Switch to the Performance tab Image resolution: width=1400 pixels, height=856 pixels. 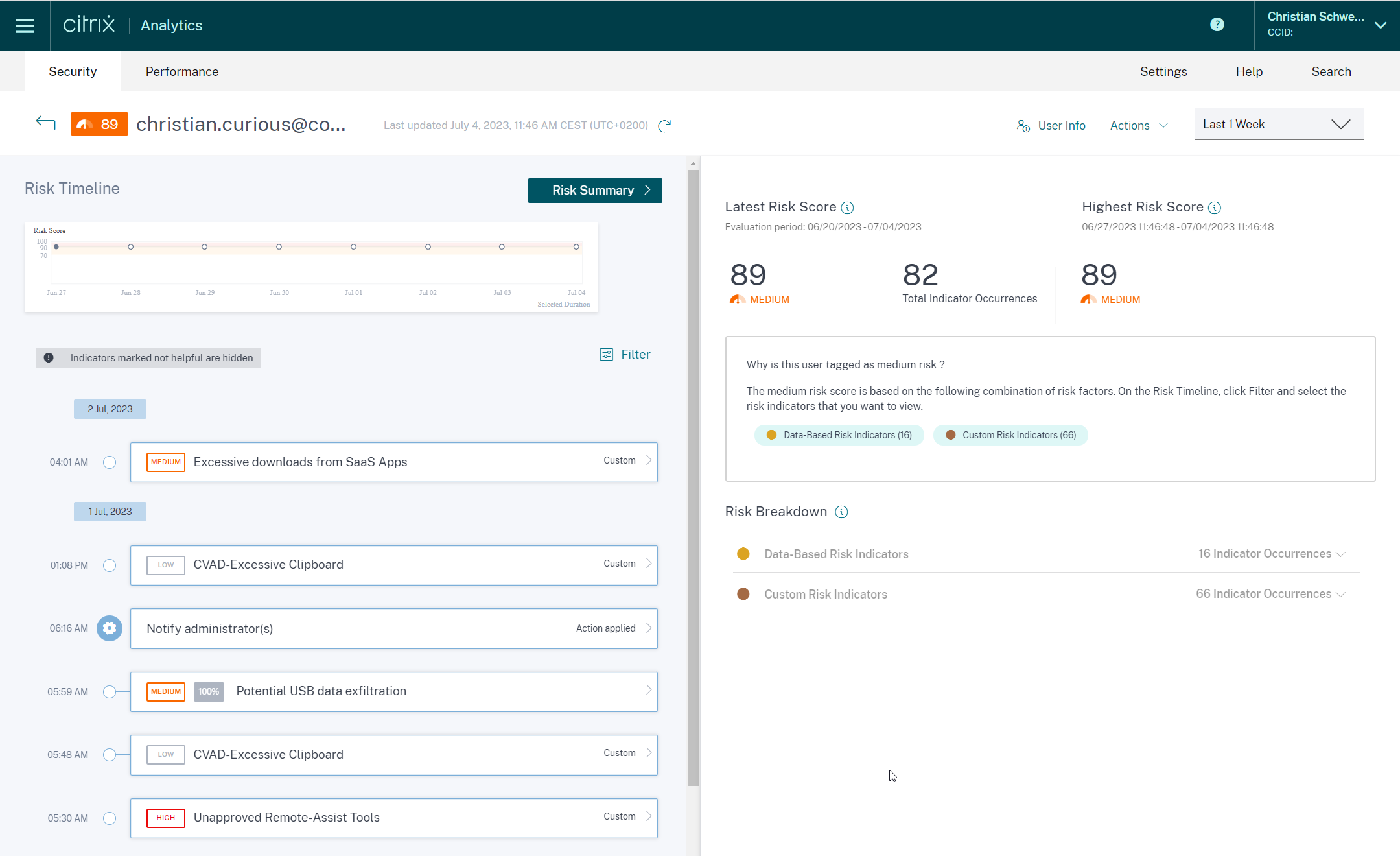[x=181, y=72]
